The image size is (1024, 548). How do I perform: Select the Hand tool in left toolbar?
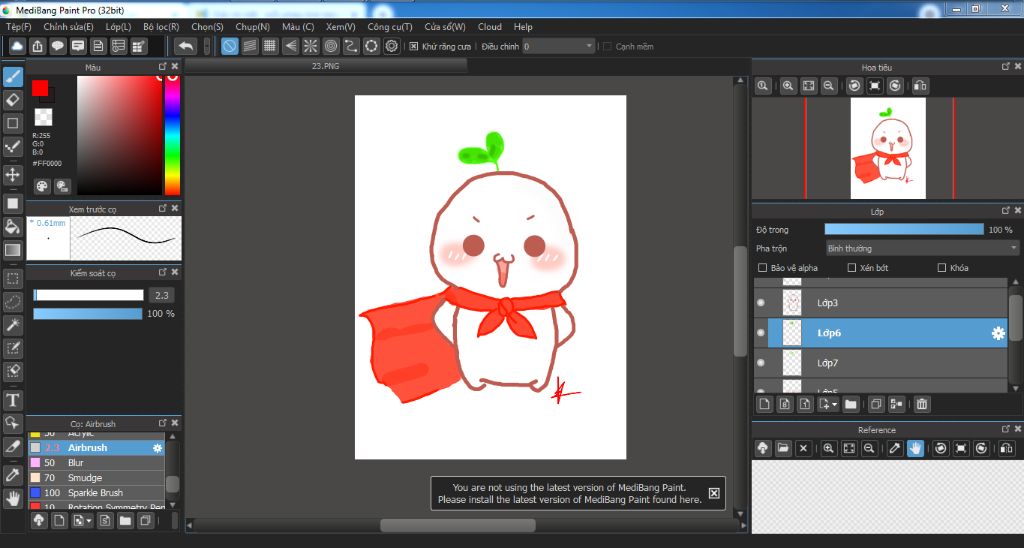(12, 498)
